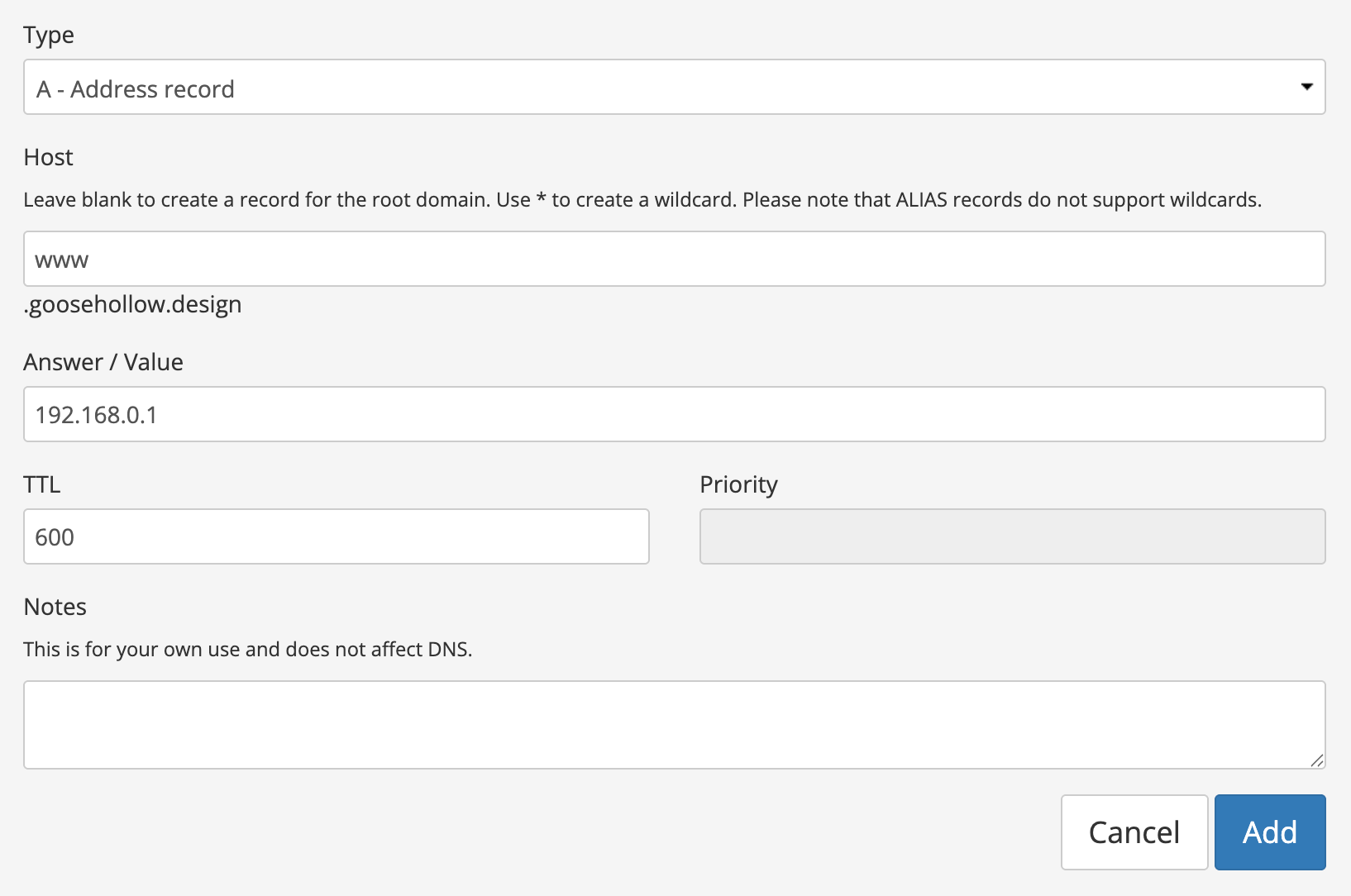Submit the record with the Add button

[1269, 832]
